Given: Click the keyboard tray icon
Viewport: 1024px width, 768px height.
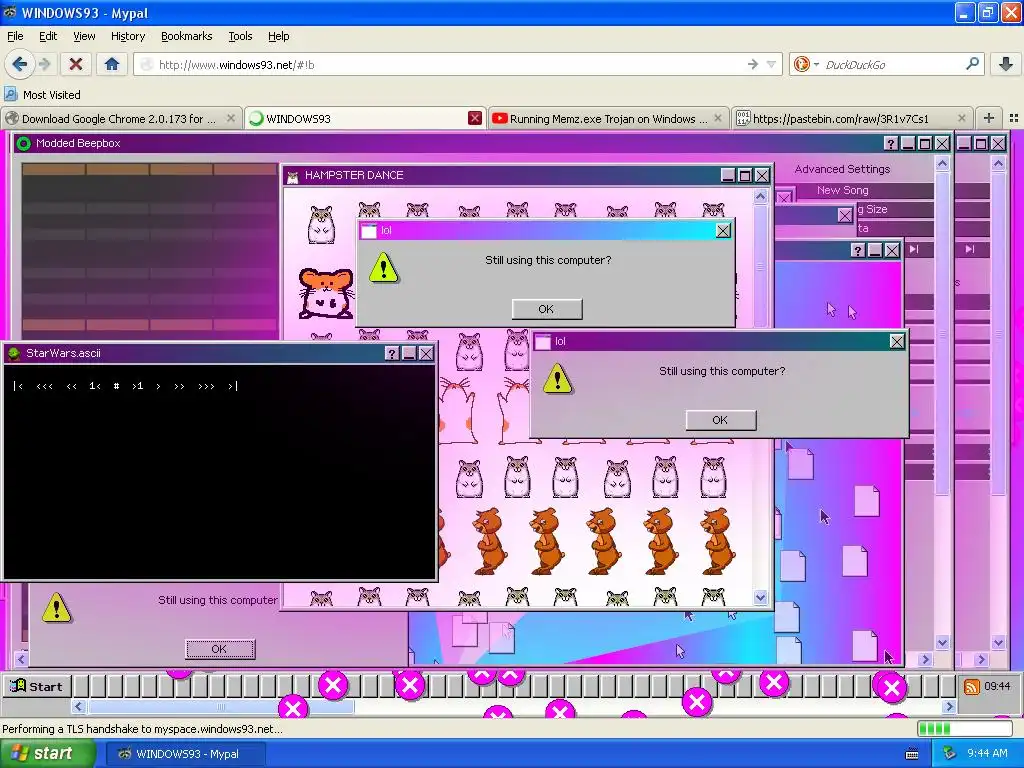Looking at the screenshot, I should 912,754.
